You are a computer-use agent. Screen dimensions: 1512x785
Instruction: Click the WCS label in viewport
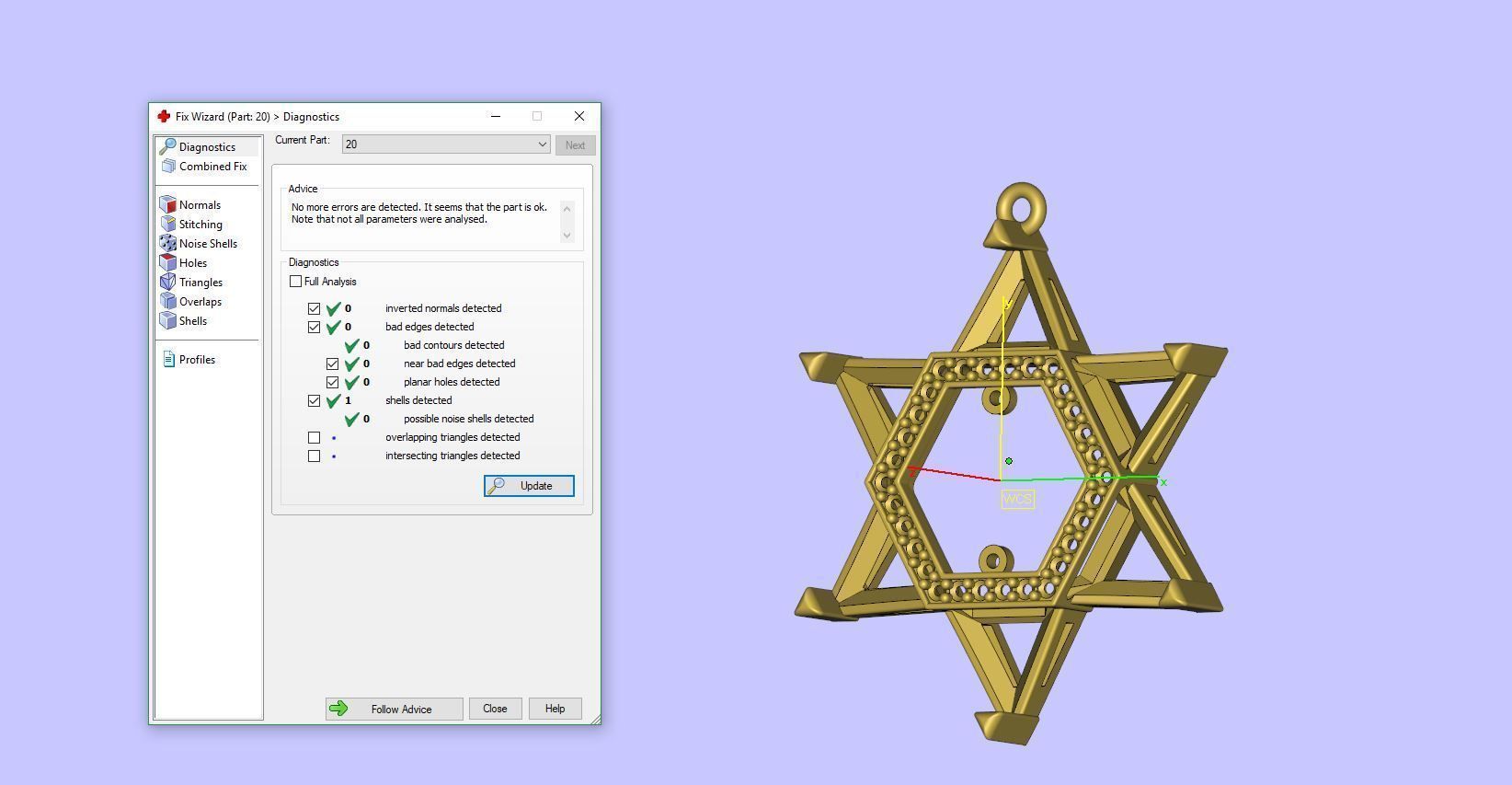click(1017, 499)
